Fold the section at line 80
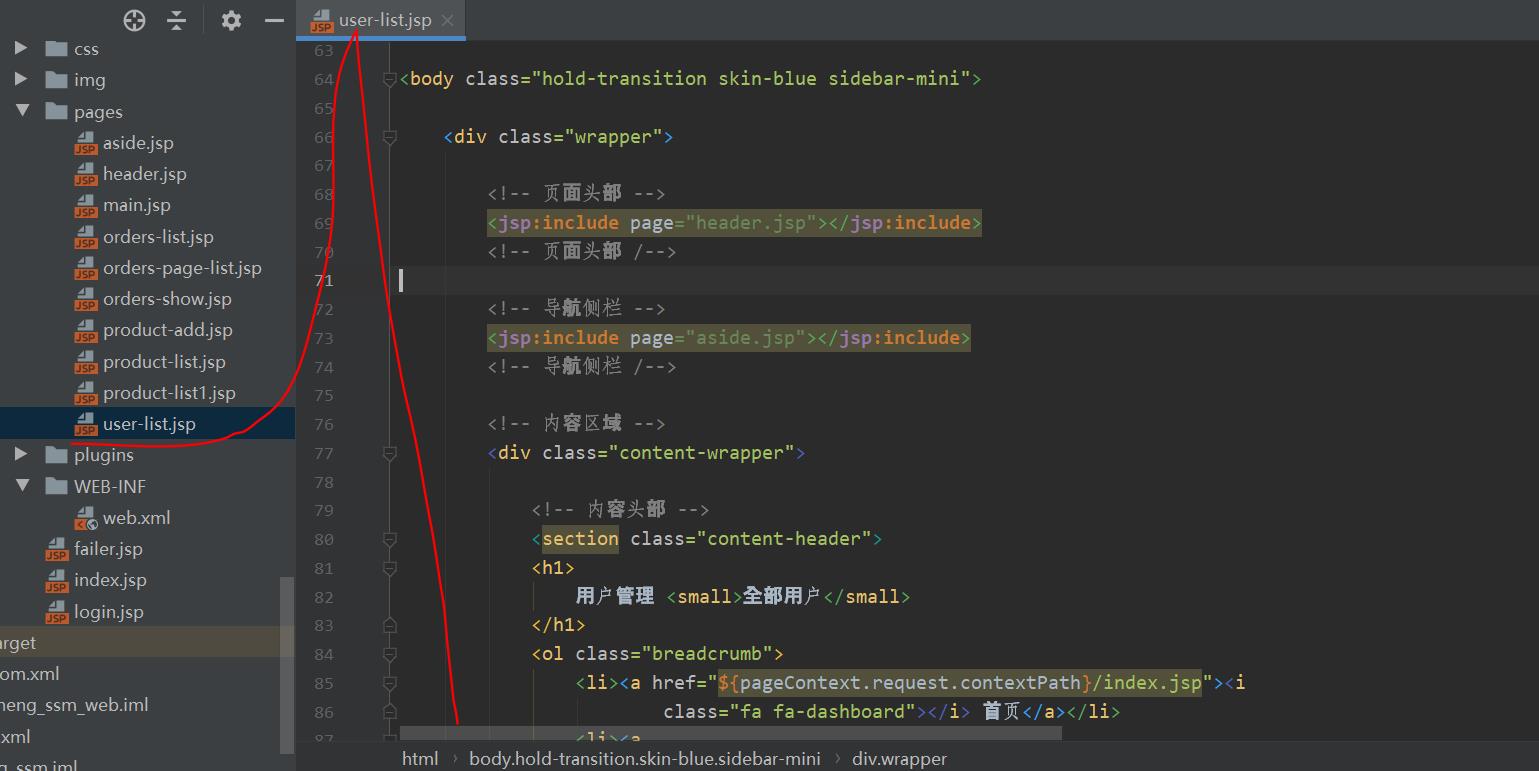Image resolution: width=1539 pixels, height=771 pixels. click(x=390, y=539)
